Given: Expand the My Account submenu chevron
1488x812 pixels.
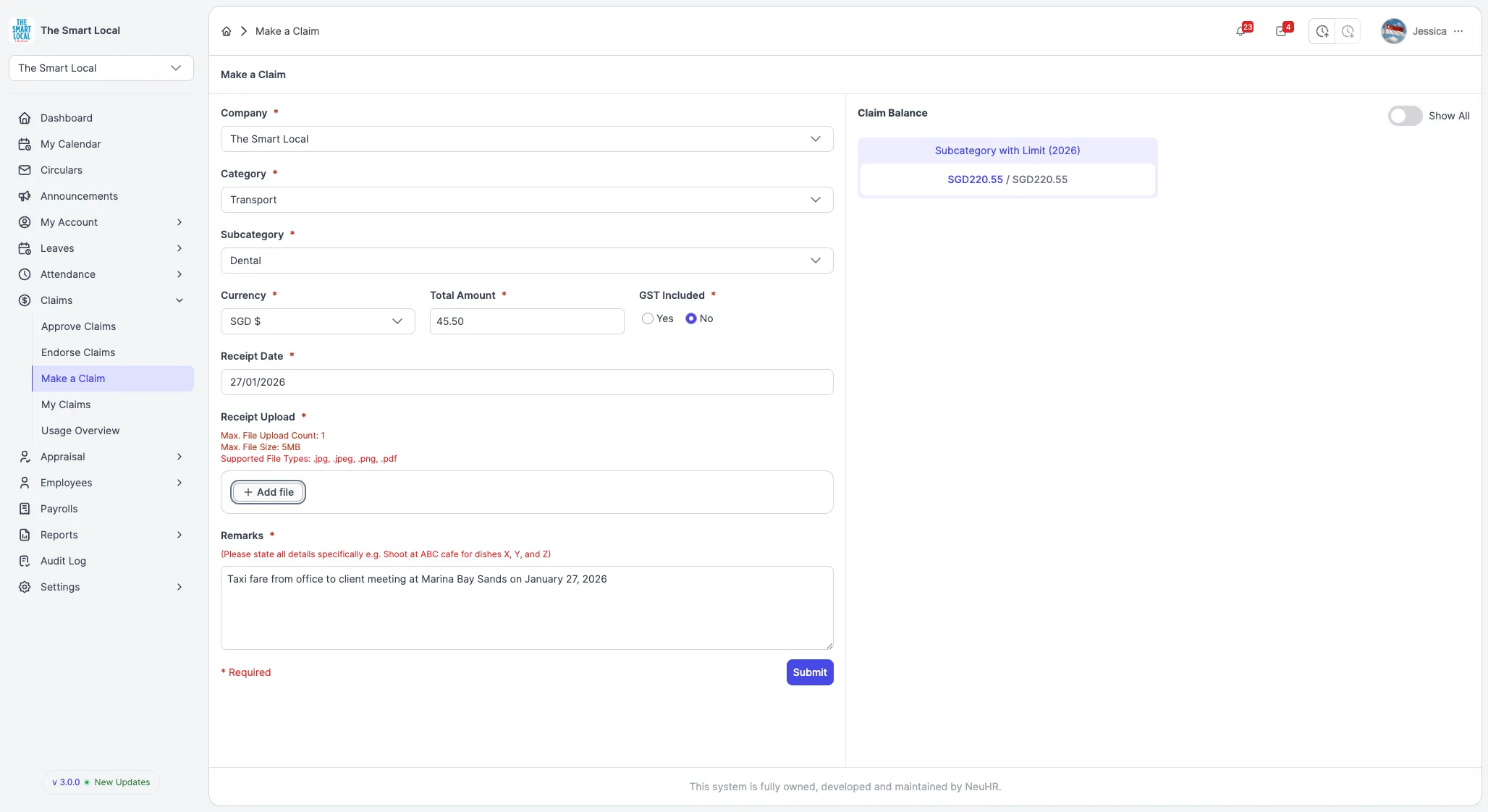Looking at the screenshot, I should click(179, 222).
